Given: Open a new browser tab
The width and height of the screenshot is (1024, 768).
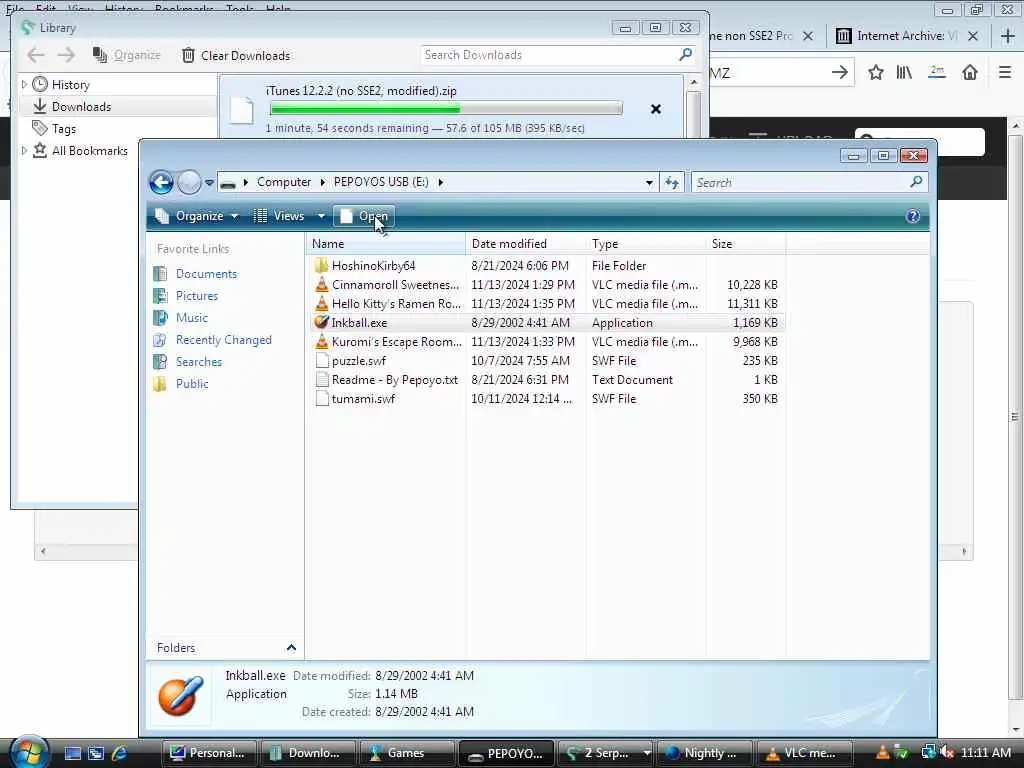Looking at the screenshot, I should [x=1008, y=36].
